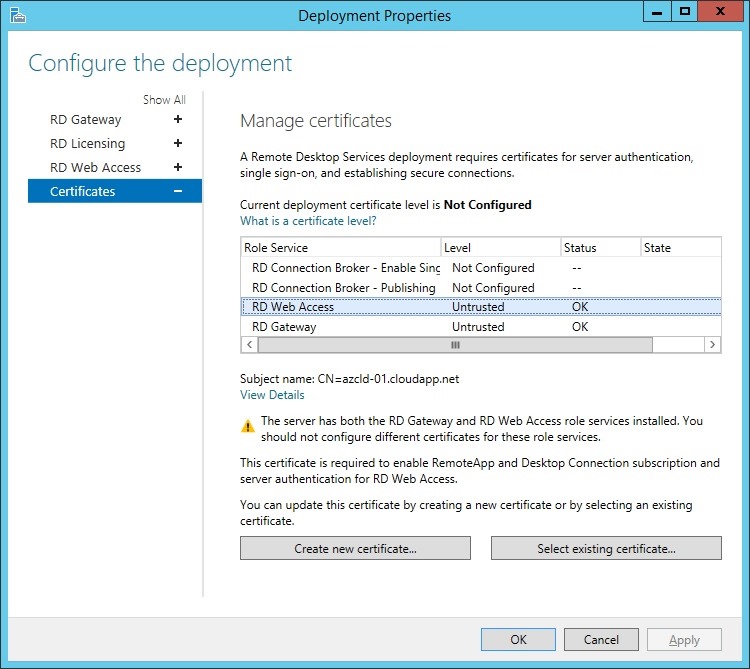Click the Apply button

pos(684,639)
